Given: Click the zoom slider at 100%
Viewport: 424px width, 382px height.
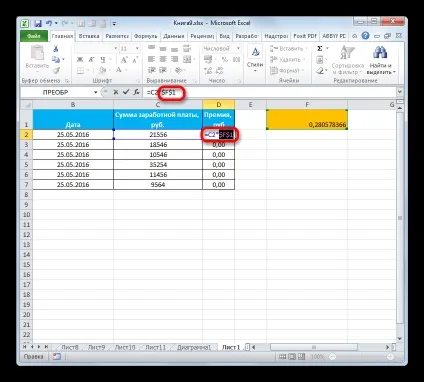Looking at the screenshot, I should pos(361,357).
